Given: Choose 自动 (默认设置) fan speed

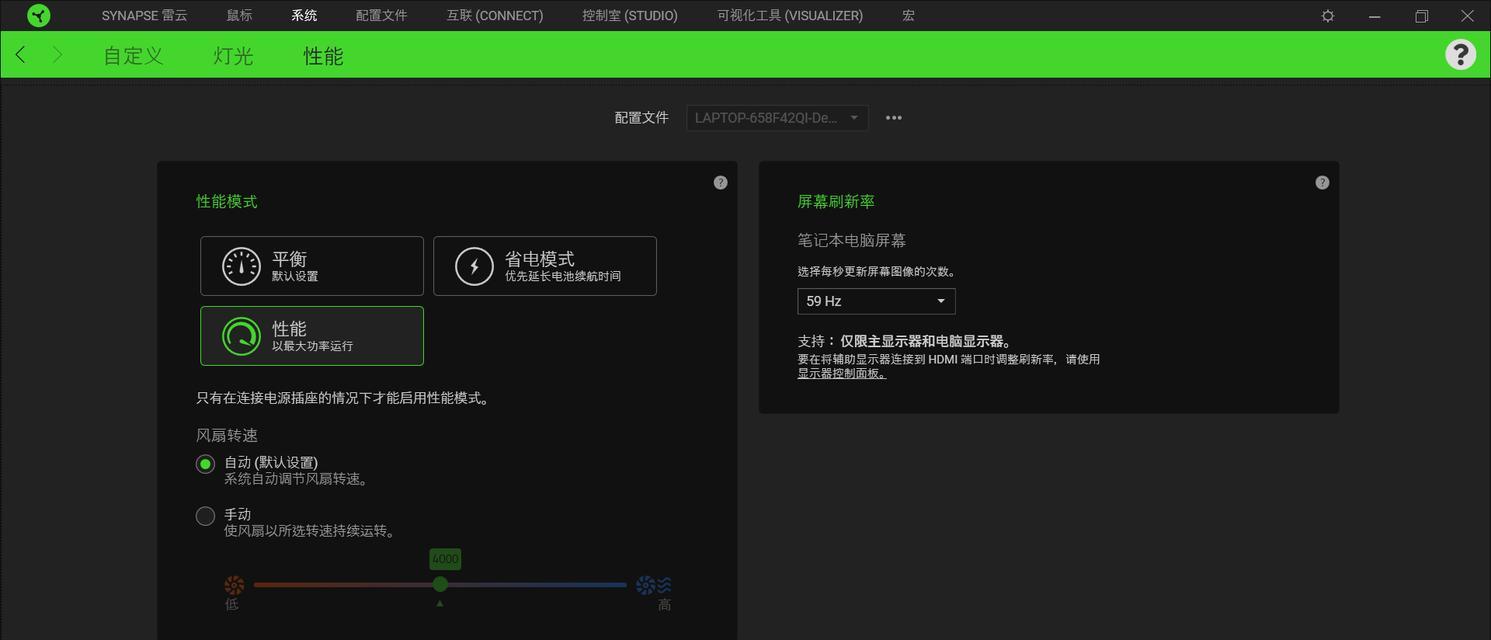Looking at the screenshot, I should (x=205, y=464).
